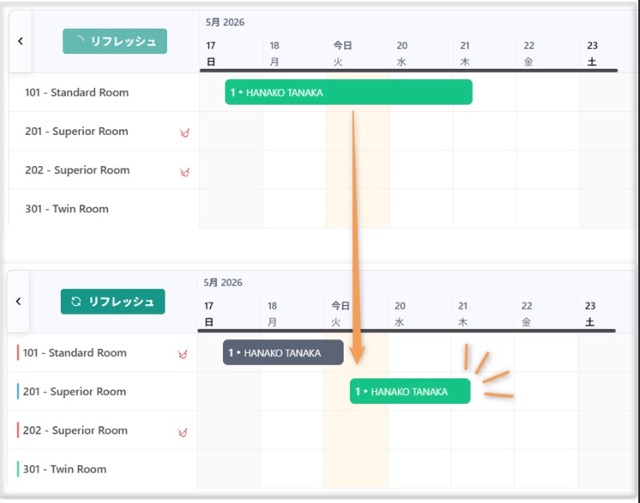
Task: Click date '18 月' header in upper calendar
Action: (274, 53)
